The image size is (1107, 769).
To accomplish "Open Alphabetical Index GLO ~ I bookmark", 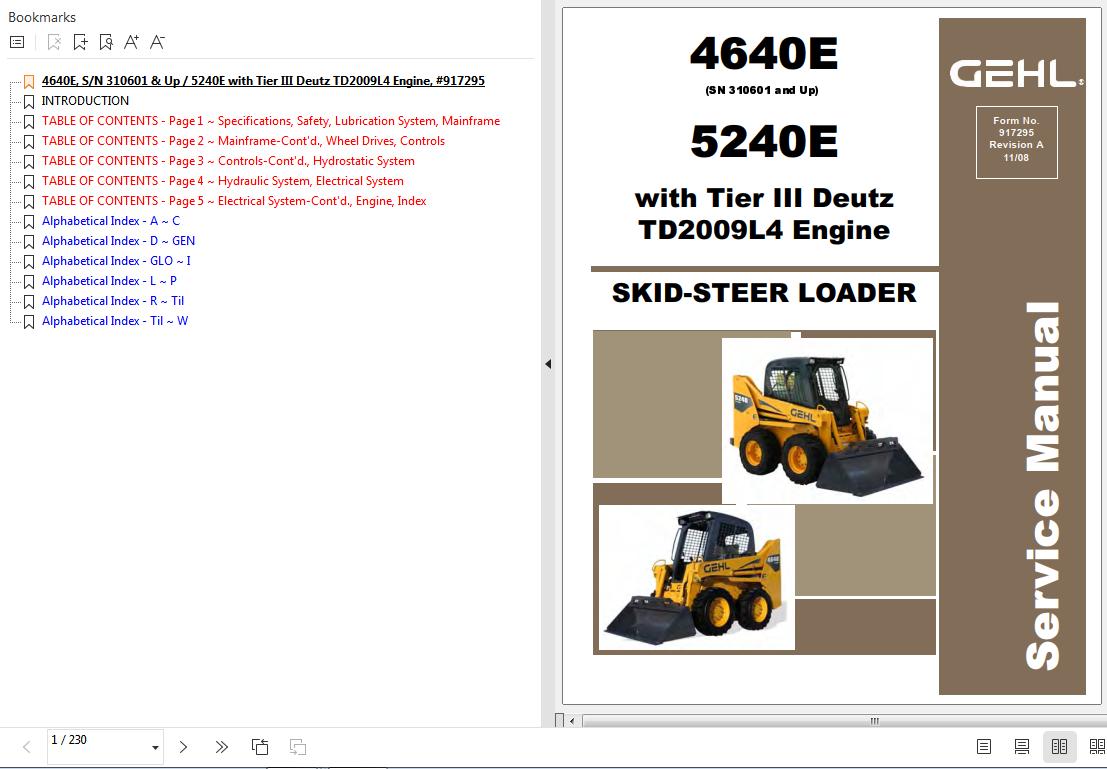I will 116,261.
